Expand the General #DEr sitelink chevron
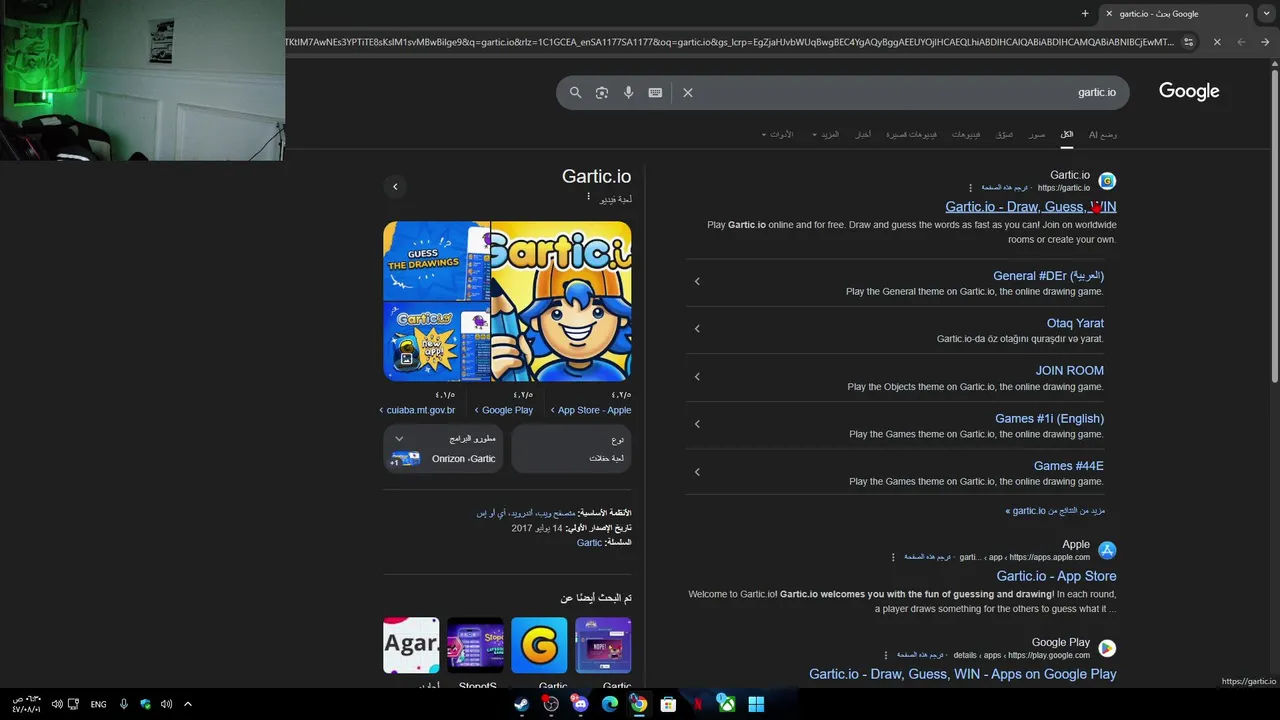Viewport: 1280px width, 720px height. click(697, 281)
